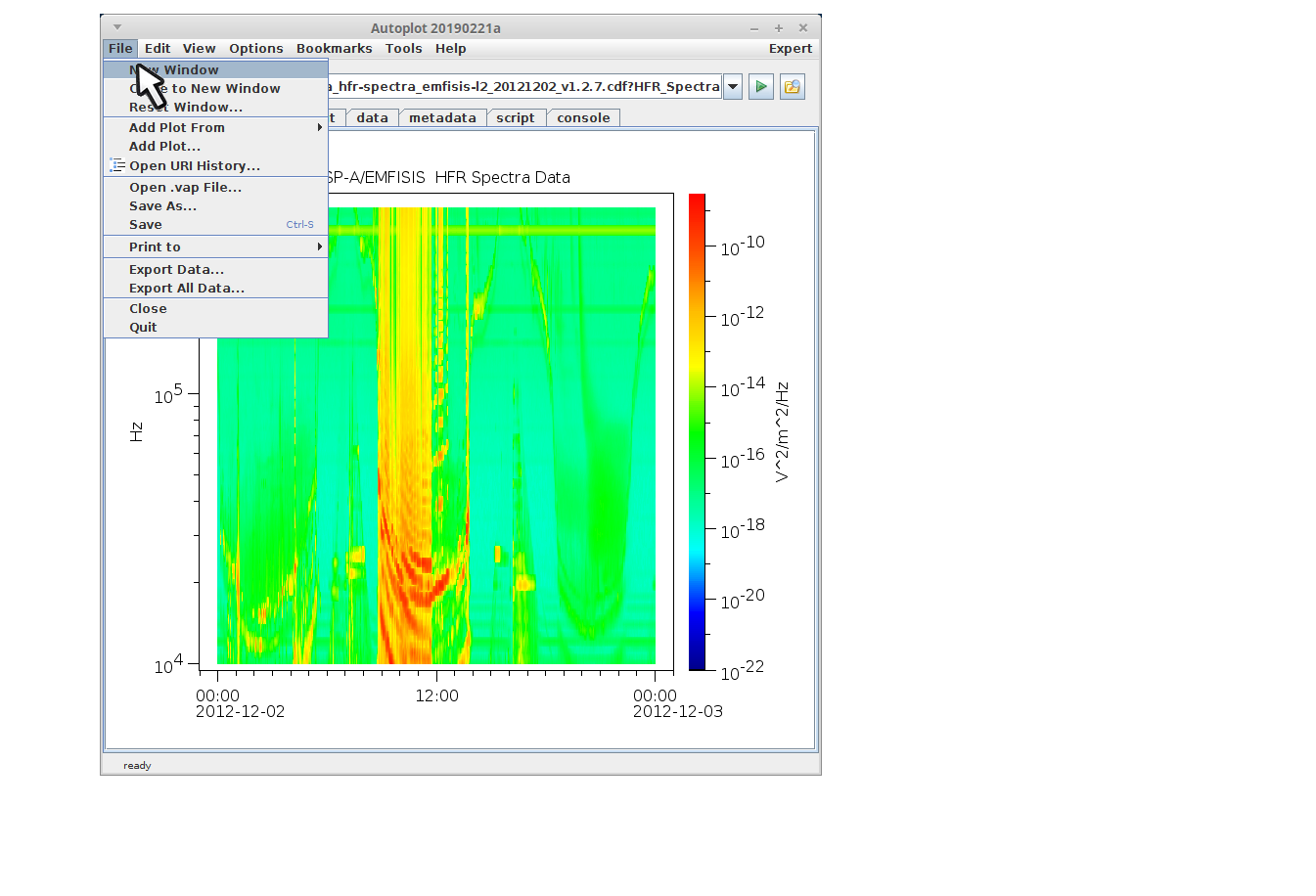Click the Expert mode button
Viewport: 1316px width, 896px height.
[x=790, y=49]
